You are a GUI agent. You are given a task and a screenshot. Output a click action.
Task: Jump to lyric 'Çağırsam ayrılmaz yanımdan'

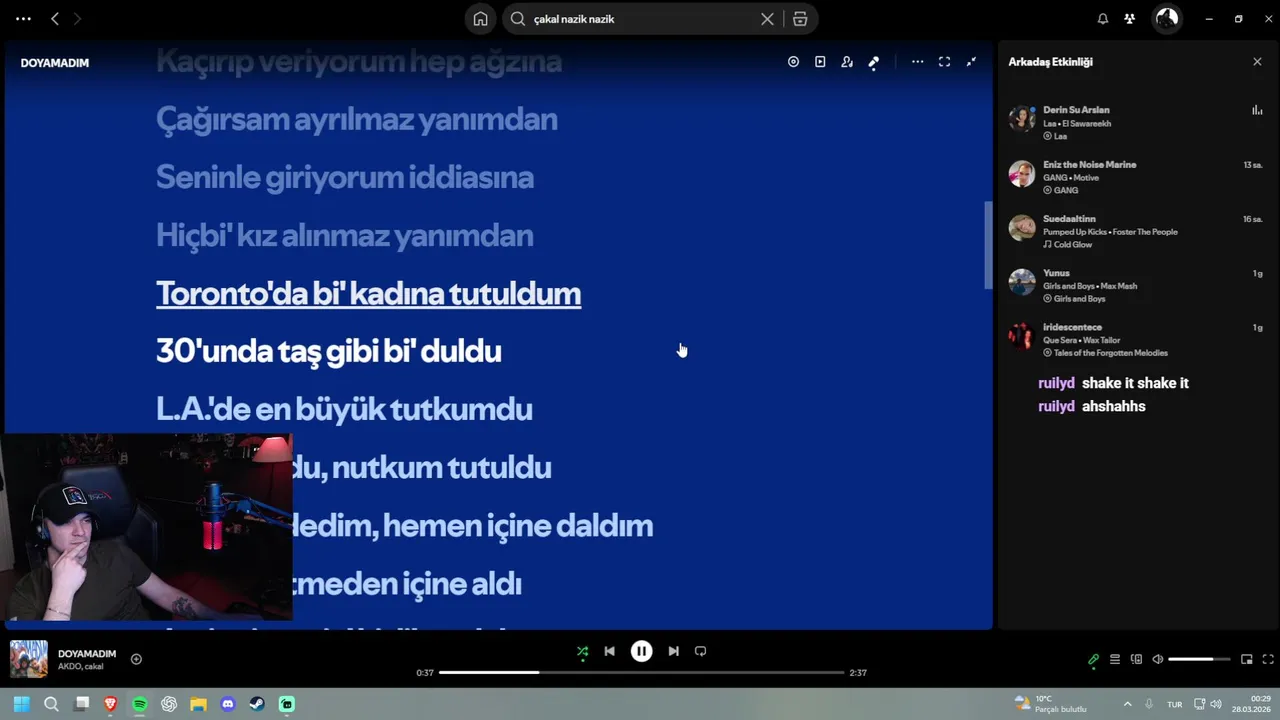pos(356,119)
